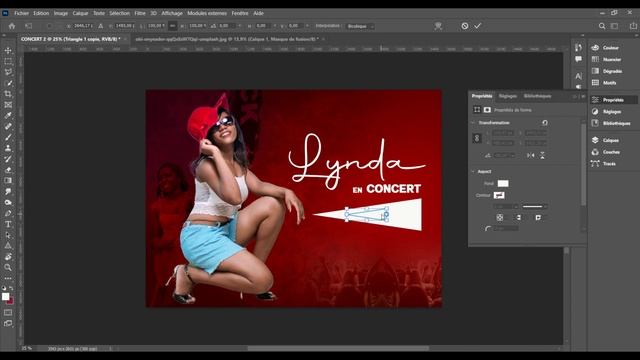640x360 pixels.
Task: Open the Dégradés panel
Action: click(x=607, y=71)
